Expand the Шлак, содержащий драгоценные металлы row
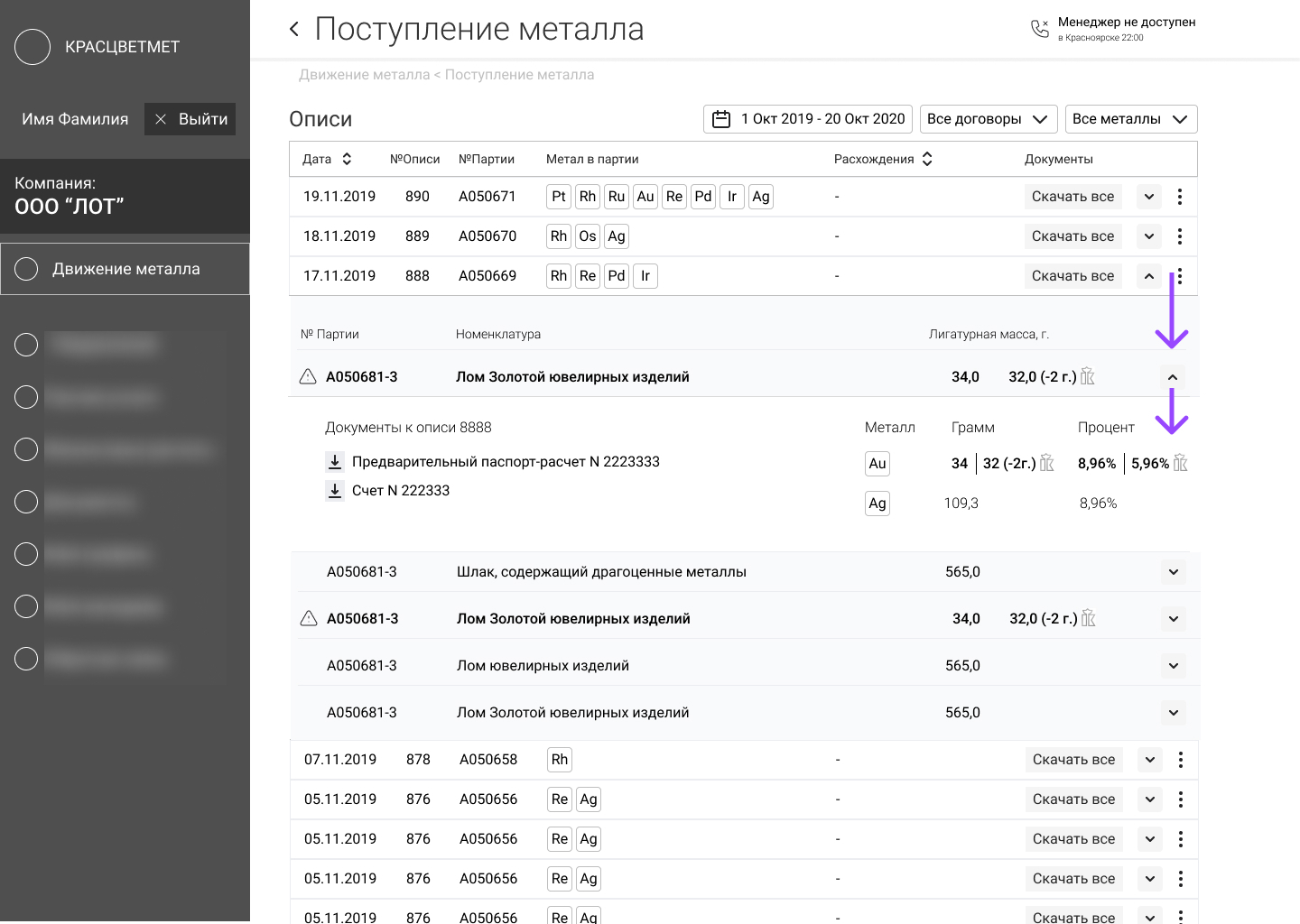1300x924 pixels. click(1174, 572)
